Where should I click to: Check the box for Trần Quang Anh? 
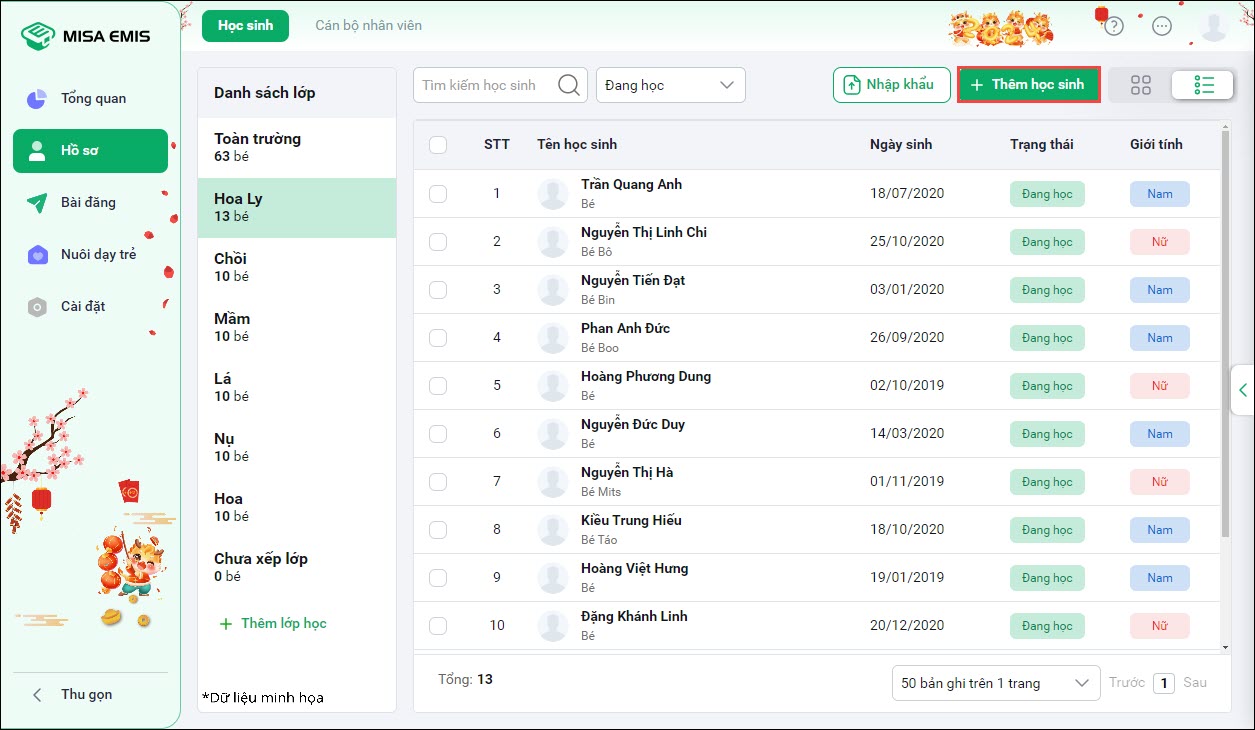coord(438,193)
